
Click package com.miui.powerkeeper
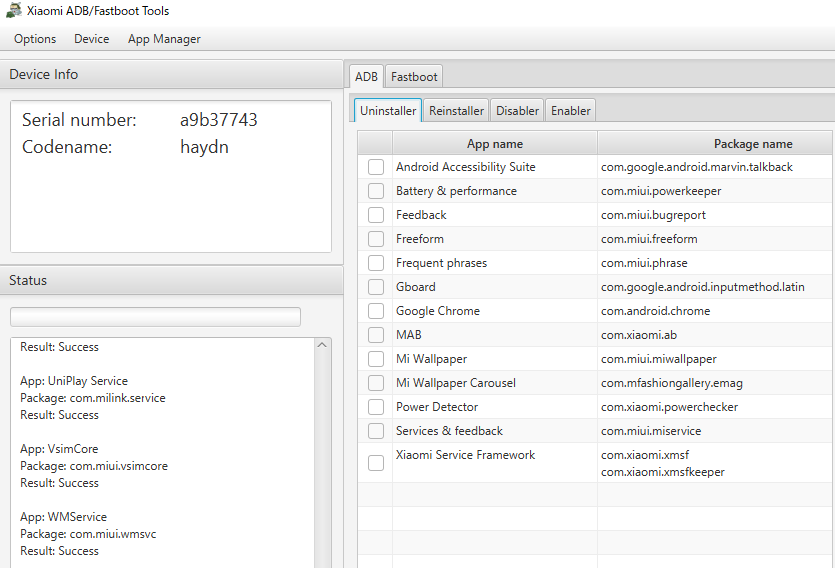661,191
